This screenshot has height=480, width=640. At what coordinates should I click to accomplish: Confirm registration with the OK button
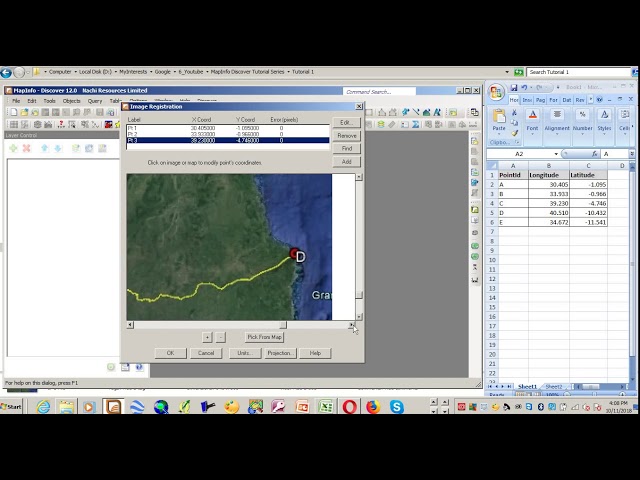(x=171, y=353)
